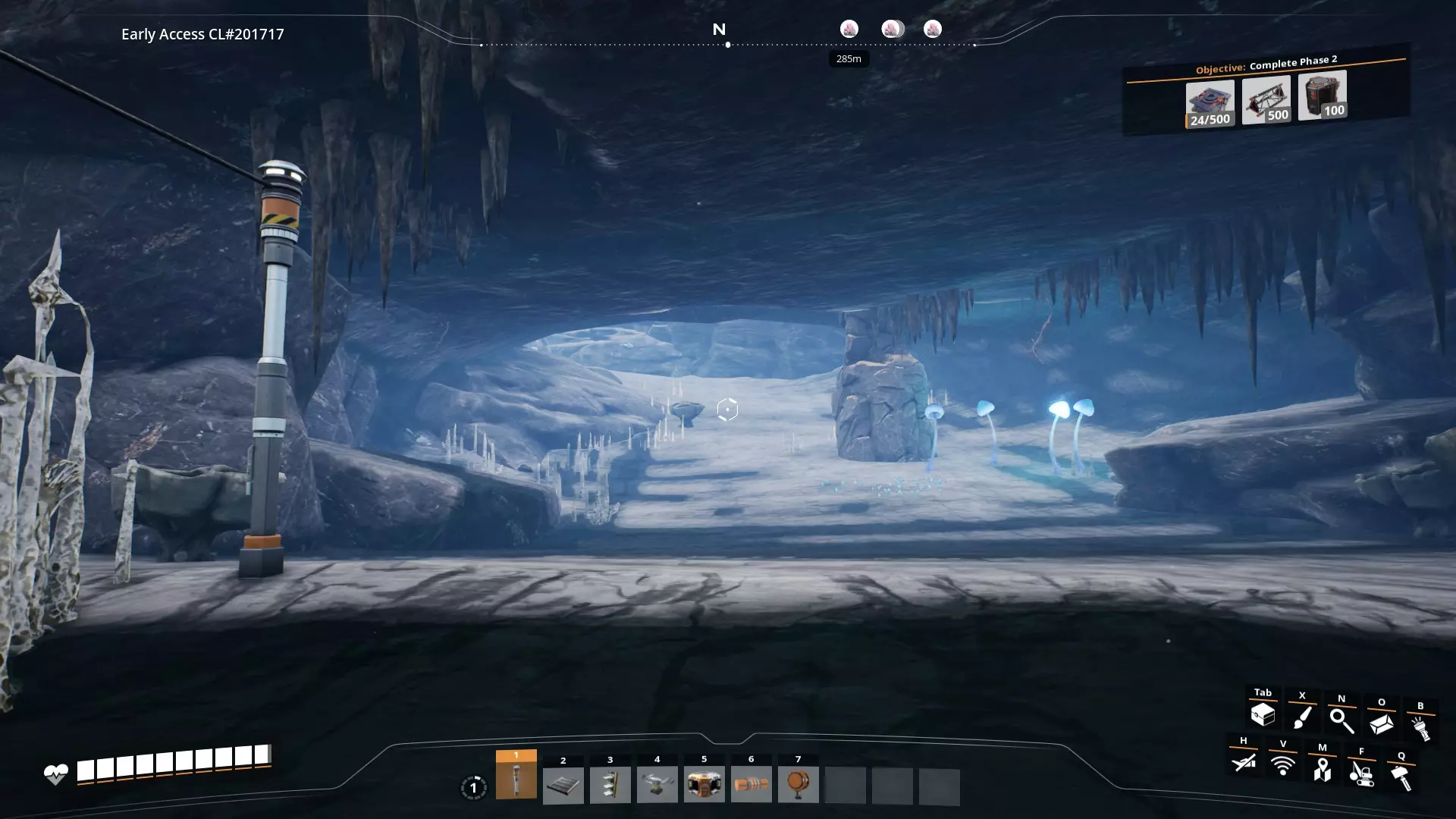
Task: Open inventory via the Tab crate icon
Action: coord(1263,714)
